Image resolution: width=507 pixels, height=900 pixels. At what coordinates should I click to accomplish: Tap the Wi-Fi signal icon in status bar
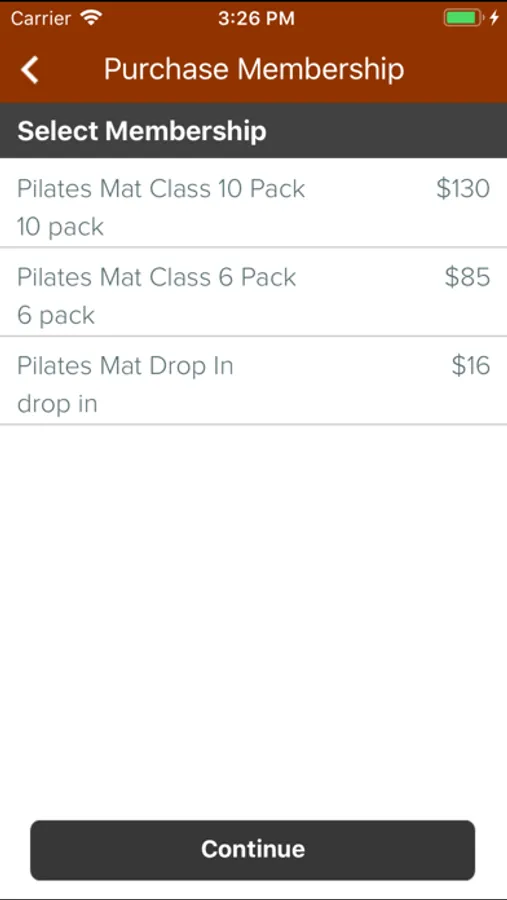[x=91, y=18]
